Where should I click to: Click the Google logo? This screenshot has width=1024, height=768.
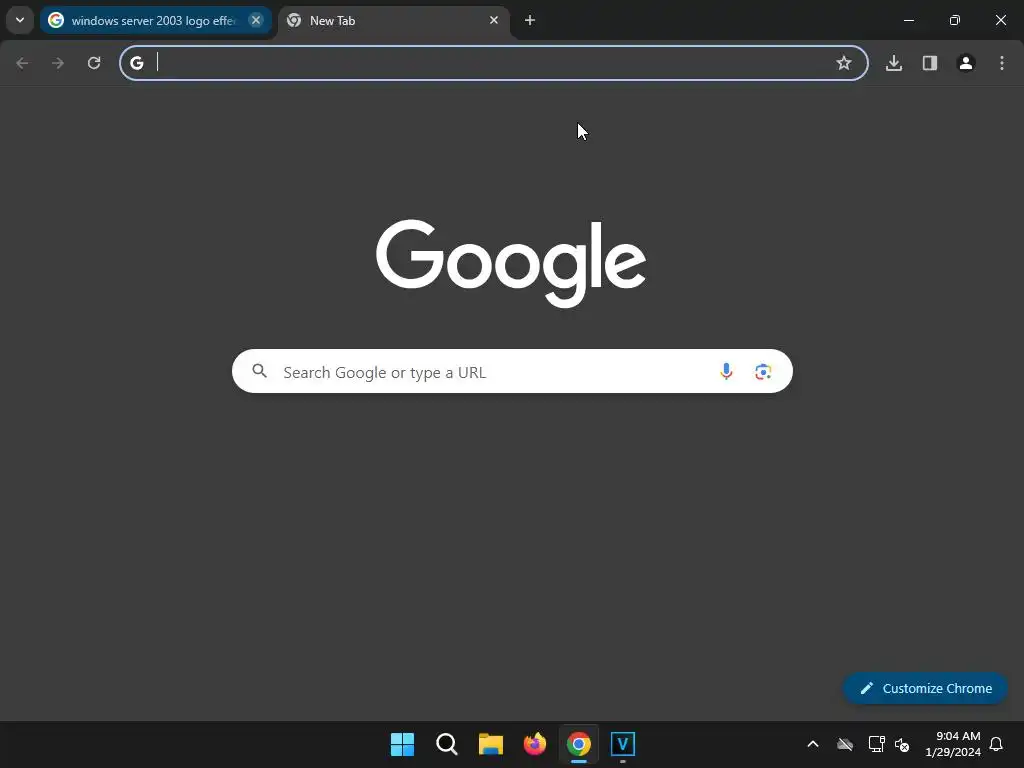511,263
